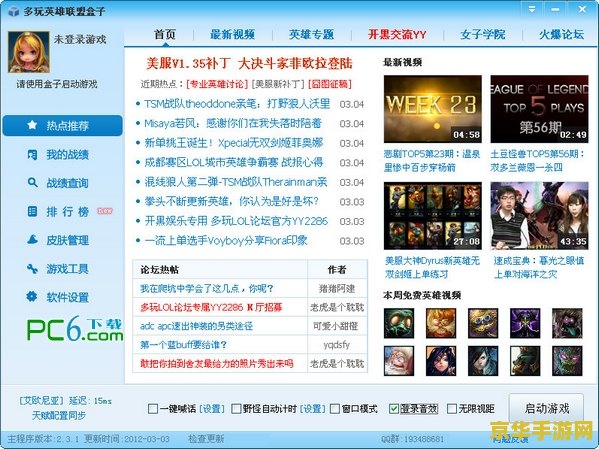Open 野怪自动计时 [设置] link
599x449 pixels.
tap(312, 409)
